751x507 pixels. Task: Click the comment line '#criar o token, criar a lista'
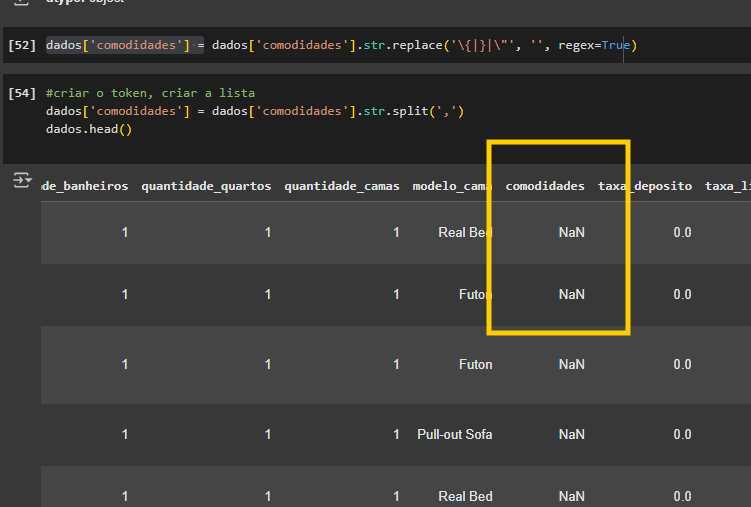point(150,93)
